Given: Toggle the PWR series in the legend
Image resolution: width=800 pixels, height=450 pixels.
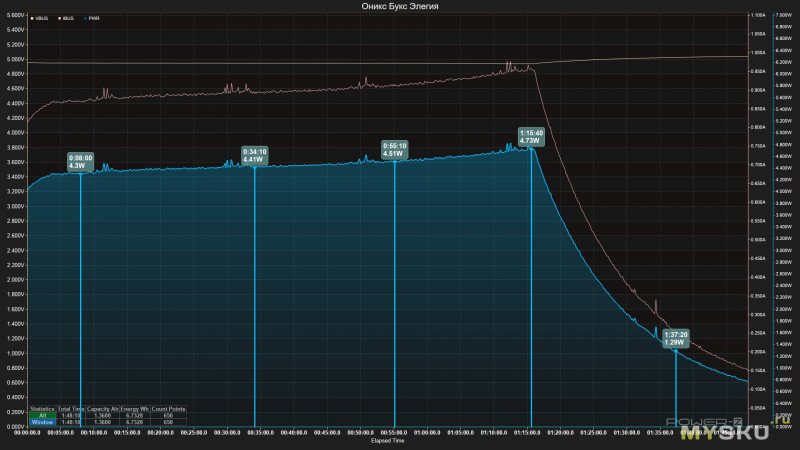Looking at the screenshot, I should (92, 18).
